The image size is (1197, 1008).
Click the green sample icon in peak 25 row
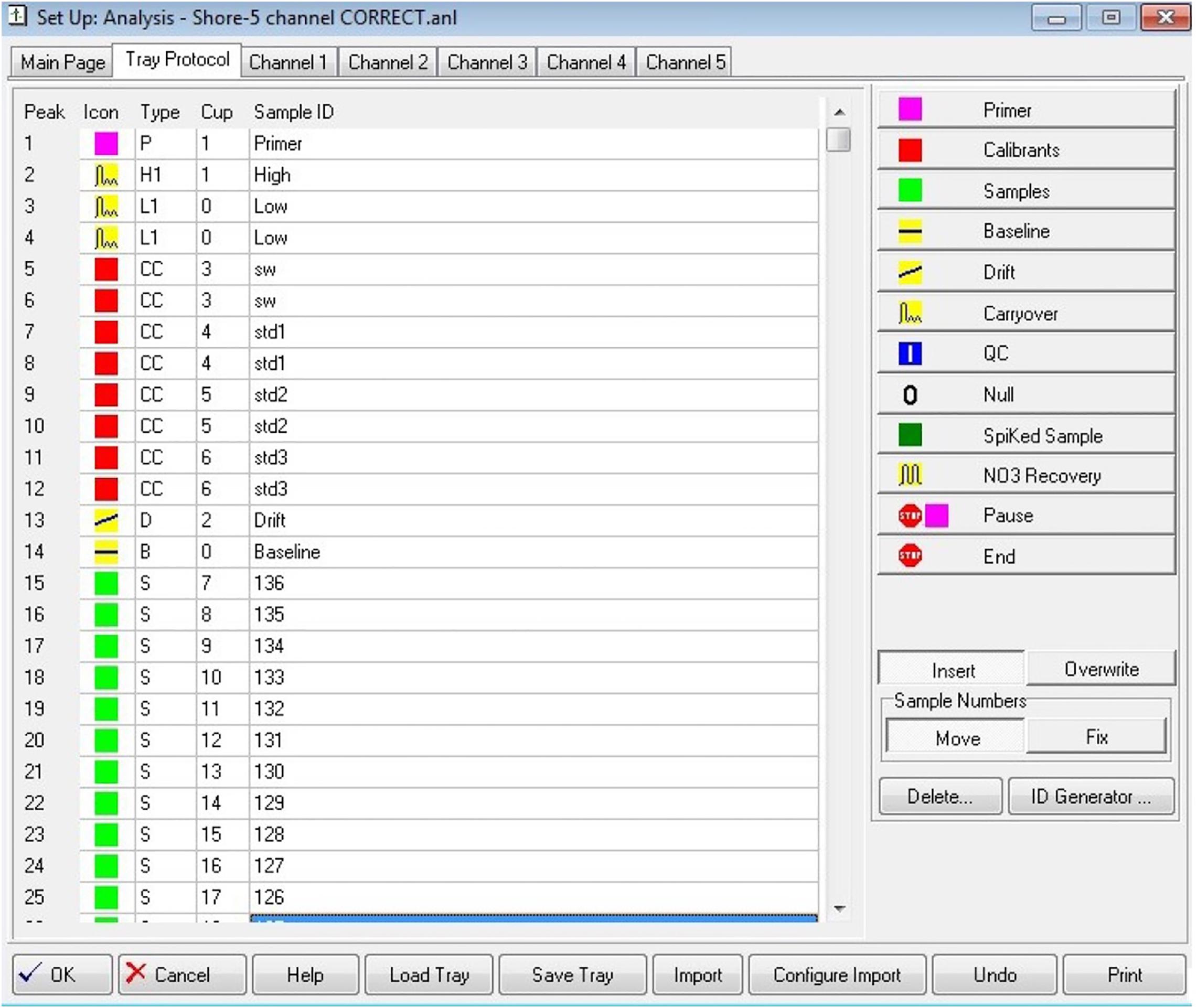106,897
